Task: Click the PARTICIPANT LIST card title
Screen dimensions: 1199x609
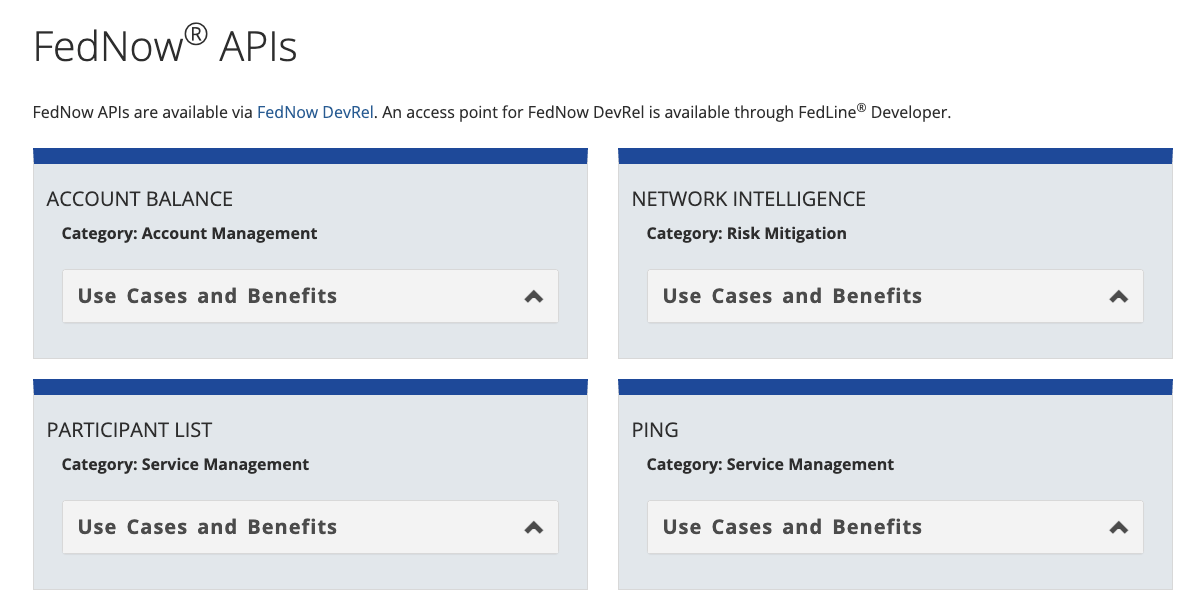Action: pyautogui.click(x=129, y=430)
